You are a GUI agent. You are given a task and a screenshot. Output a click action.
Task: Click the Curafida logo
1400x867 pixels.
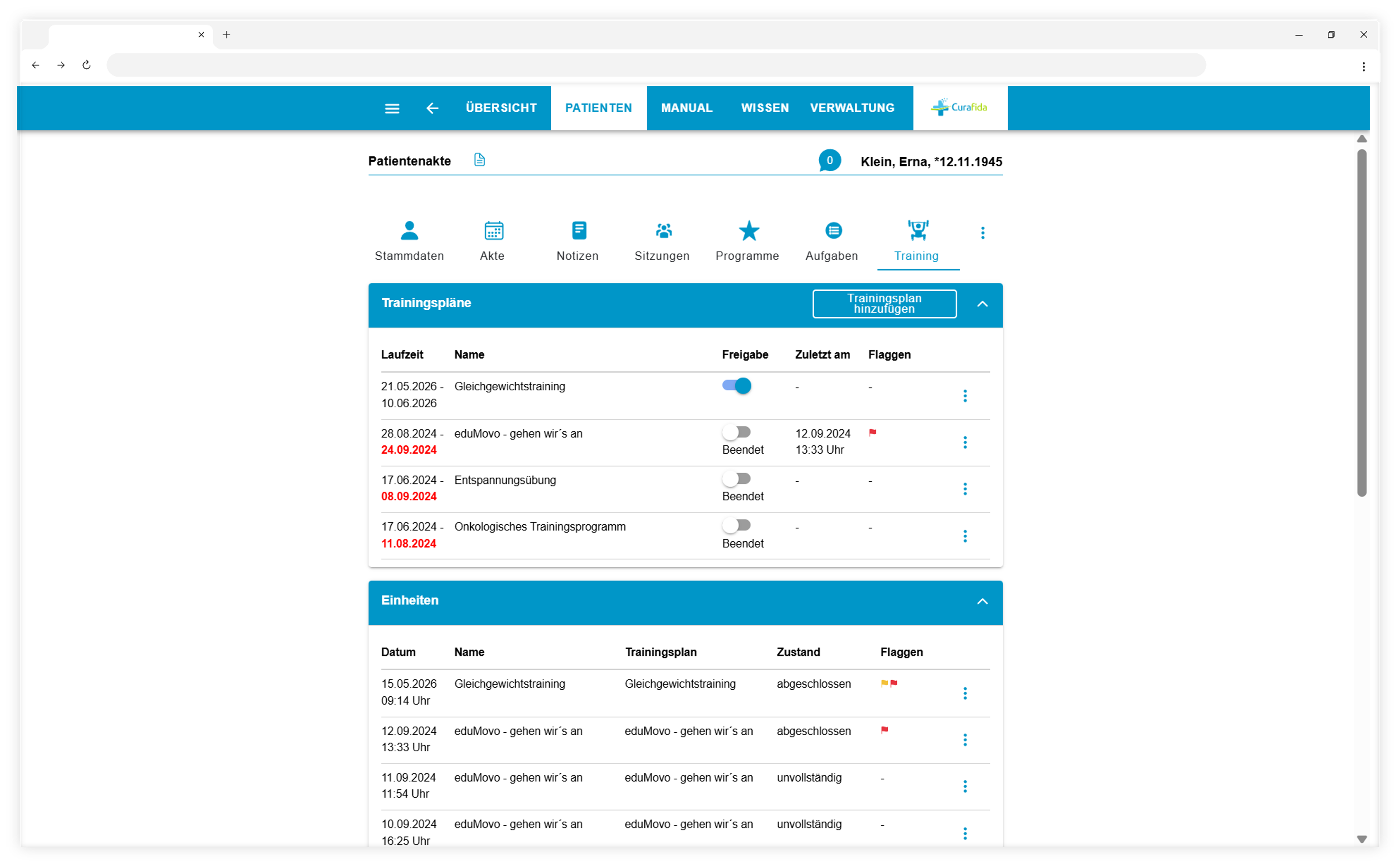[960, 107]
